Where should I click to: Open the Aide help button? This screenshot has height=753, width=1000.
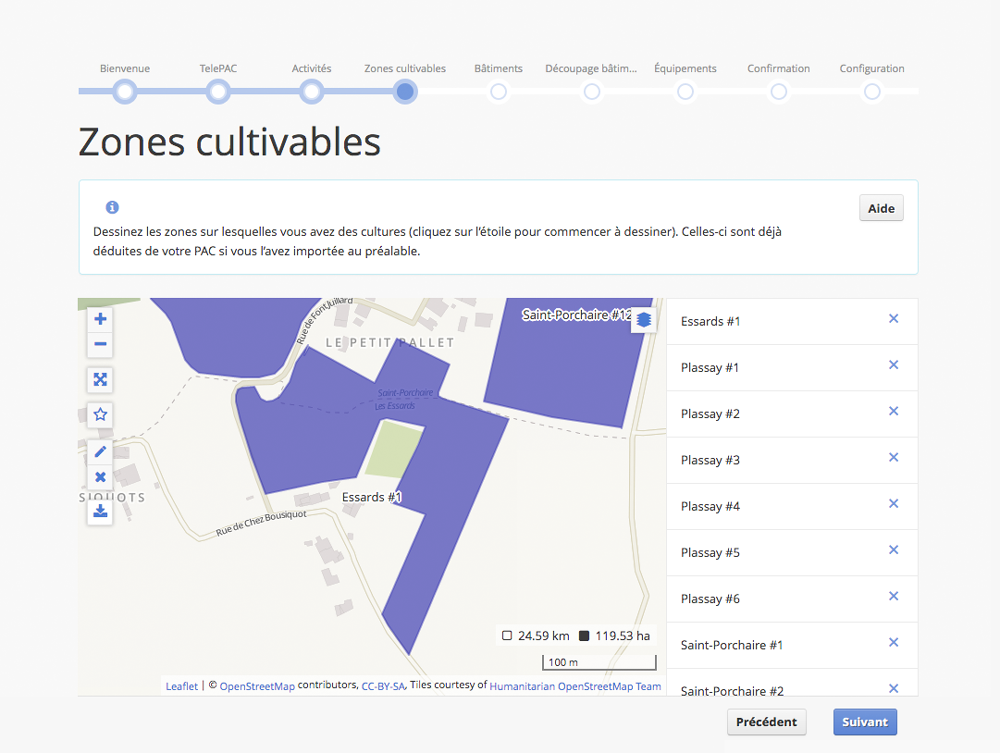tap(881, 208)
